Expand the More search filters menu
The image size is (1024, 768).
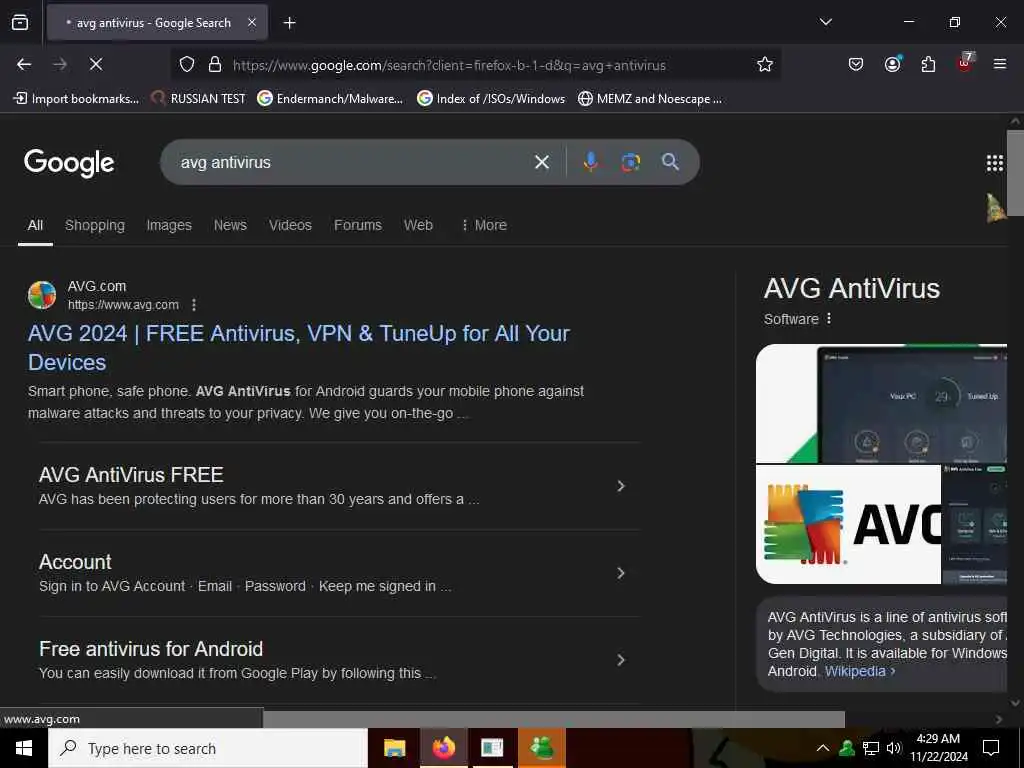(484, 225)
